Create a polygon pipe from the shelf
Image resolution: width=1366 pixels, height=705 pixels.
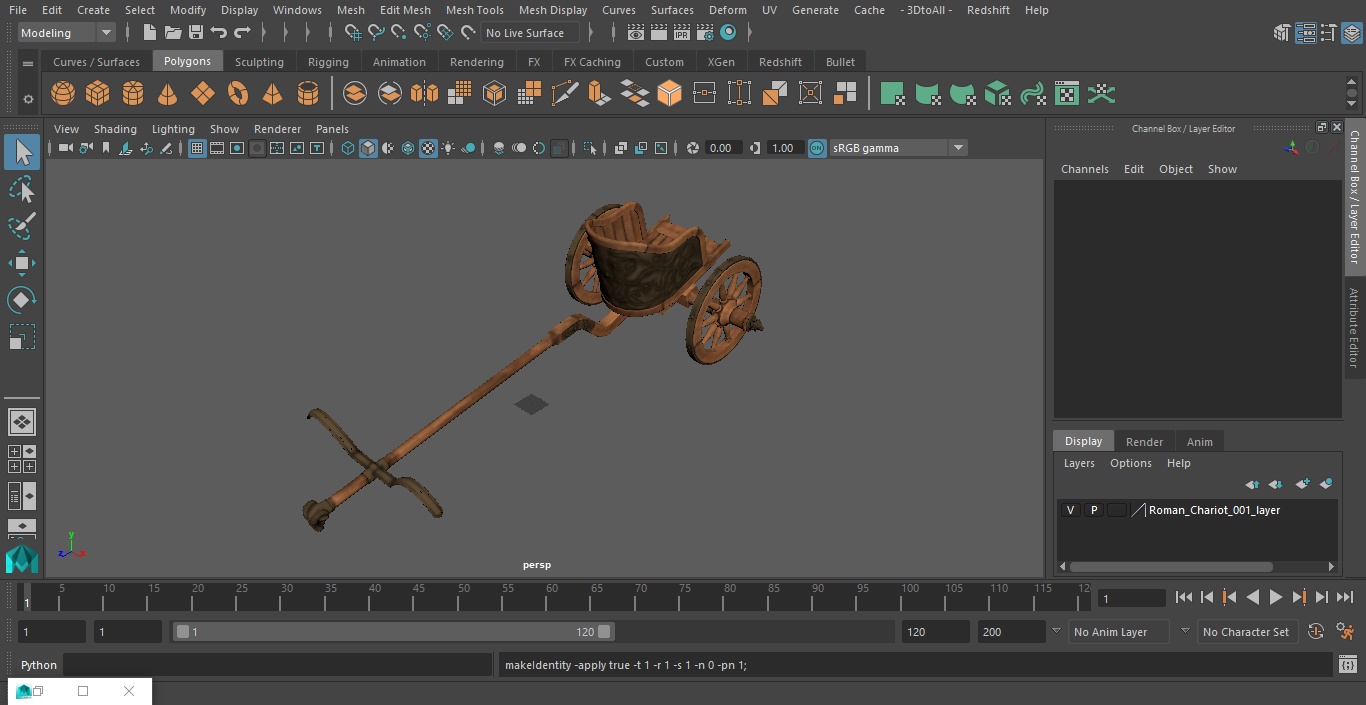308,94
